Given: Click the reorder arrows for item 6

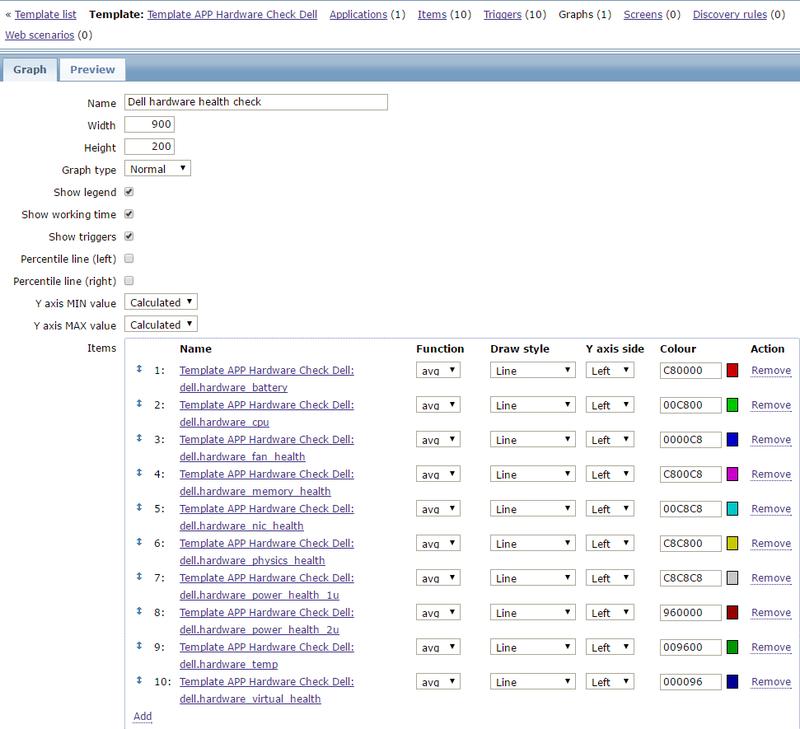Looking at the screenshot, I should (x=139, y=542).
